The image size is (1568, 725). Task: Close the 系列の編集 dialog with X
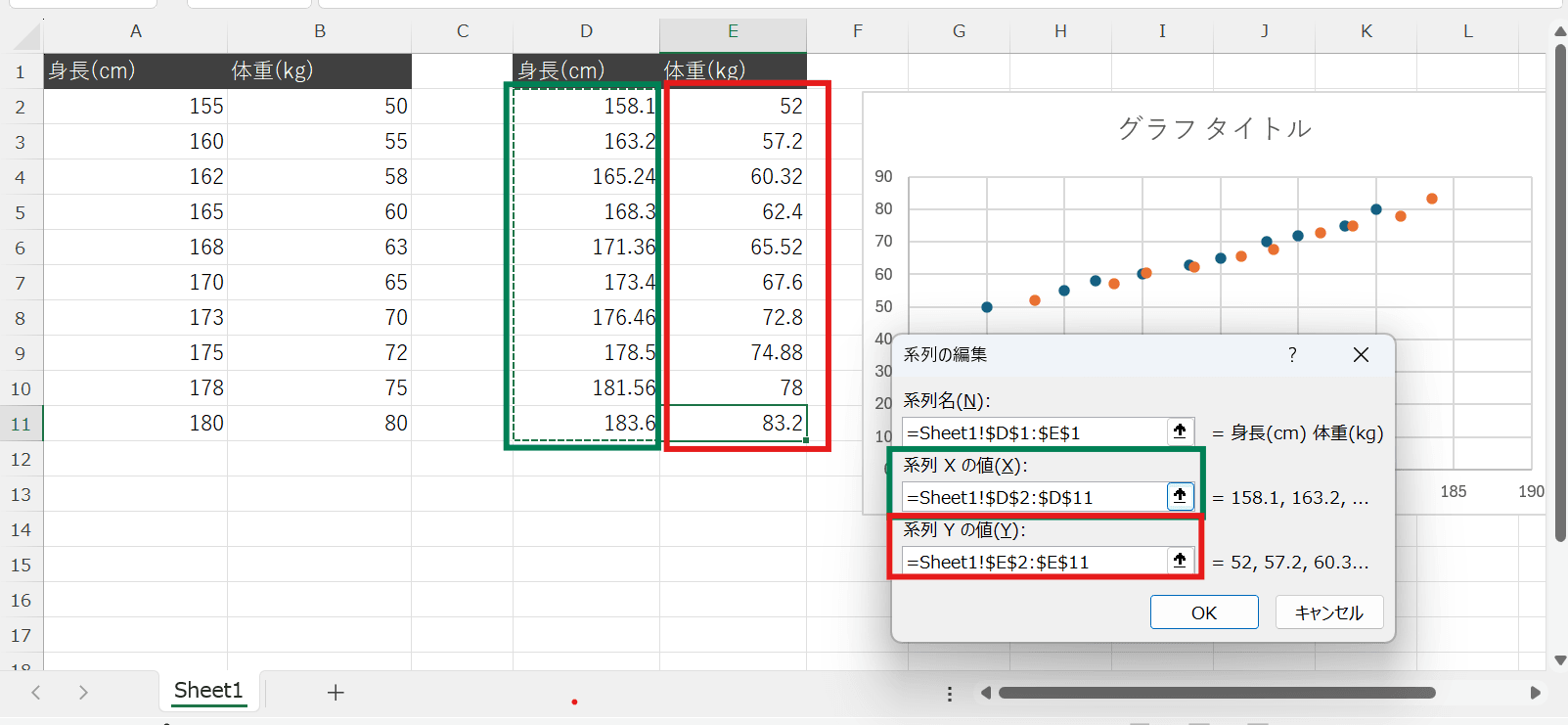click(1361, 355)
